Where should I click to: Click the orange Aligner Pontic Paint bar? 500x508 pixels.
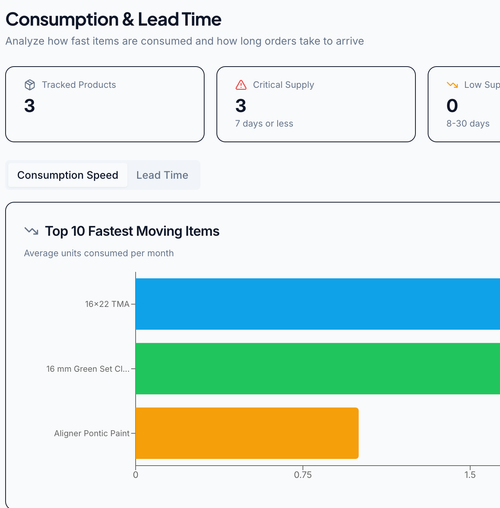pyautogui.click(x=247, y=433)
